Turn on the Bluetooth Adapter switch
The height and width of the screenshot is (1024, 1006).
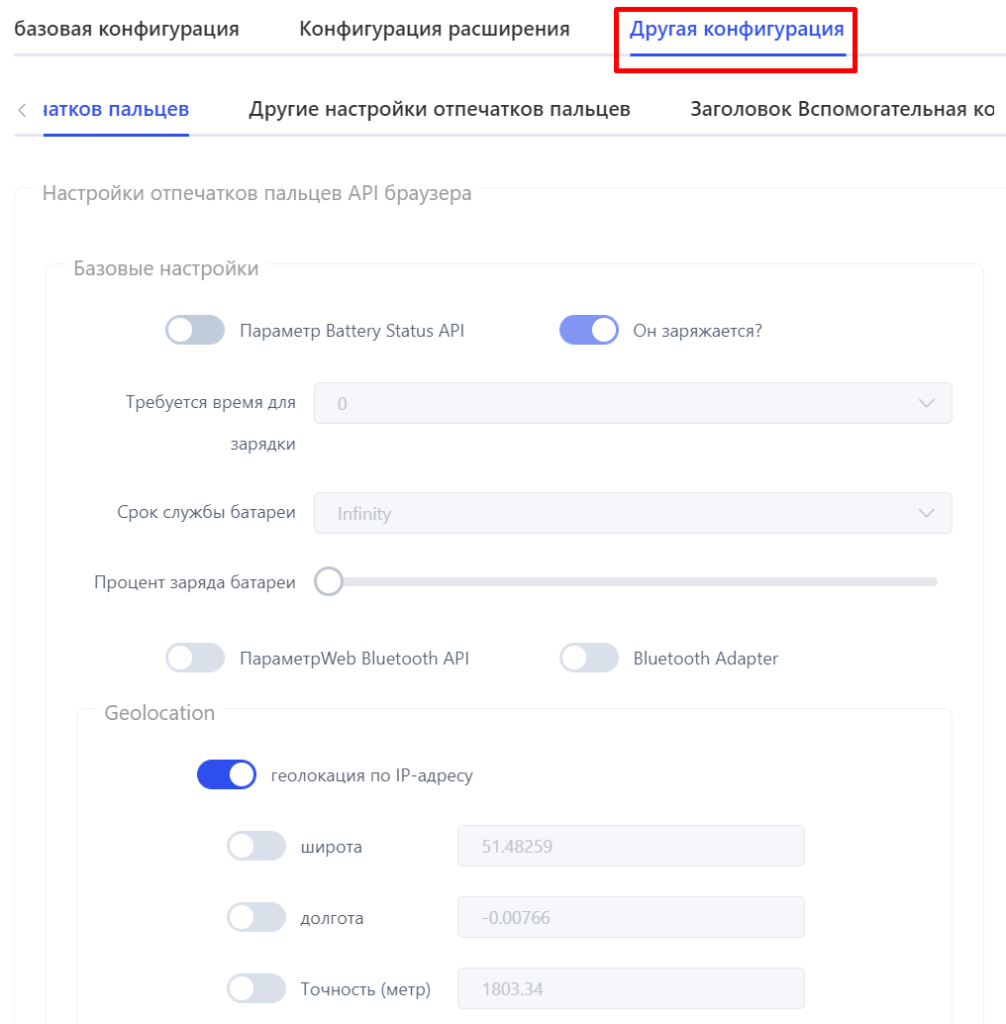coord(589,658)
